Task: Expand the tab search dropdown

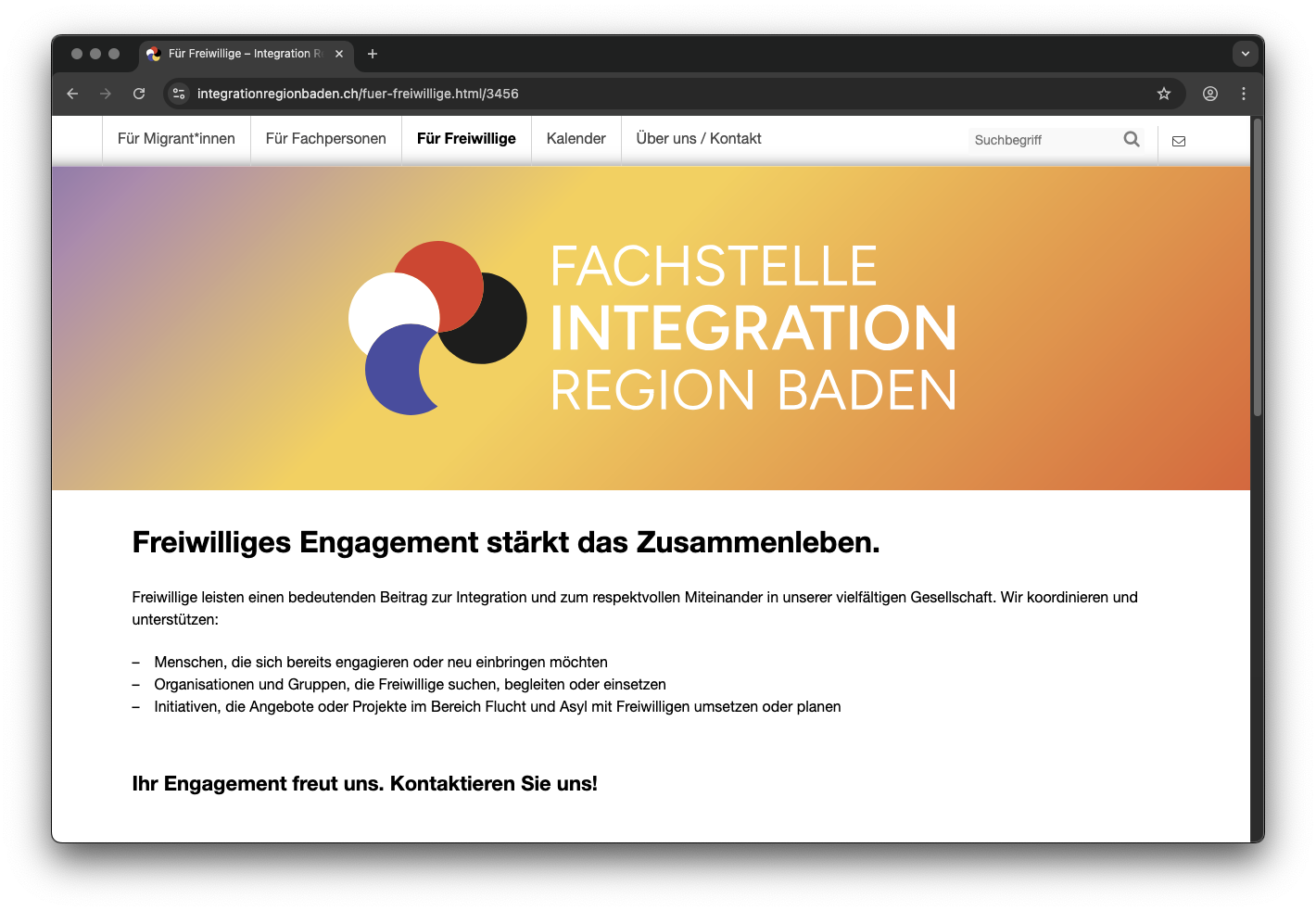Action: pos(1246,54)
